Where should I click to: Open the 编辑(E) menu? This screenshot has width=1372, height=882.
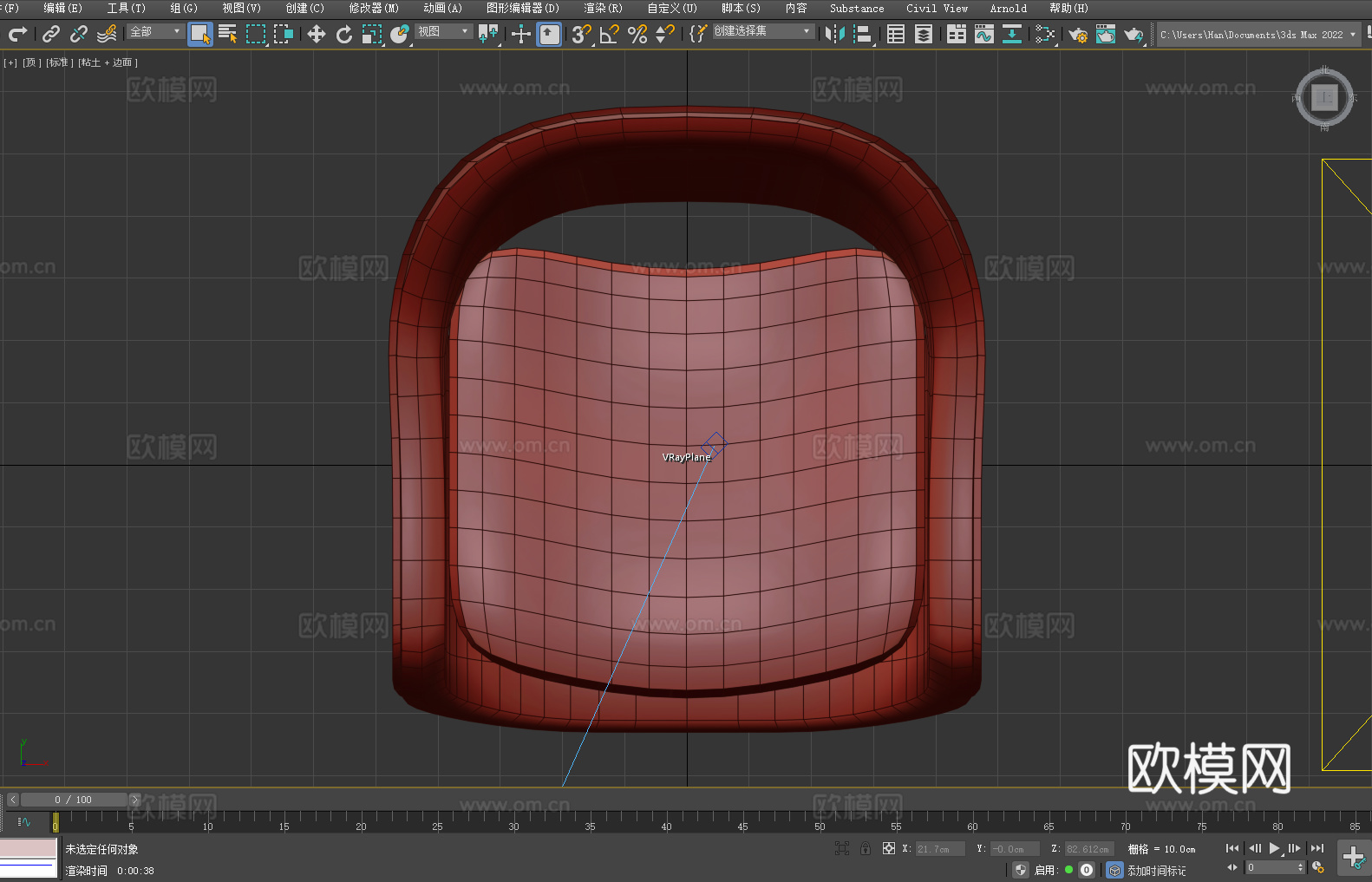62,8
